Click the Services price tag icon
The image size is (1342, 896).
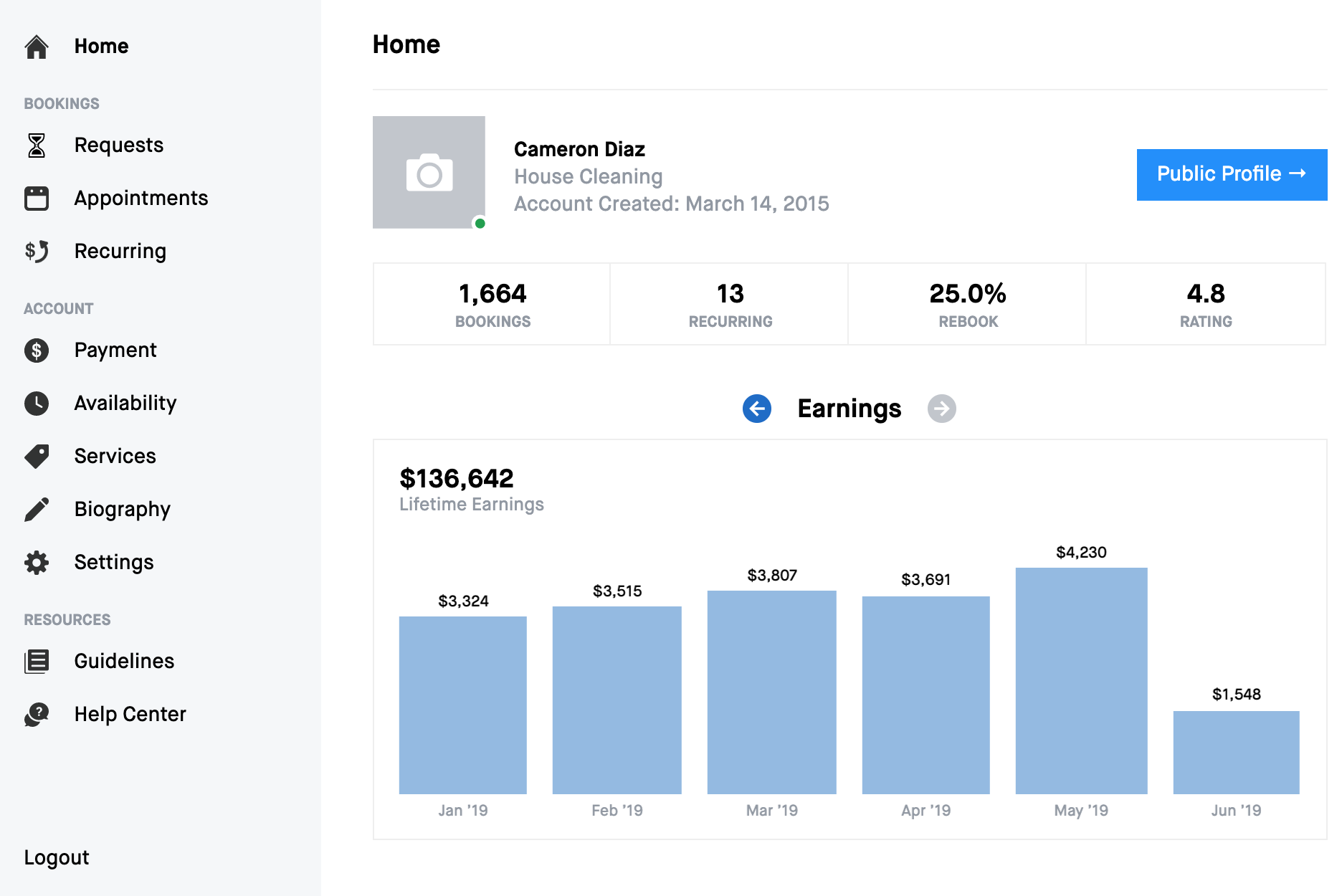(x=37, y=457)
